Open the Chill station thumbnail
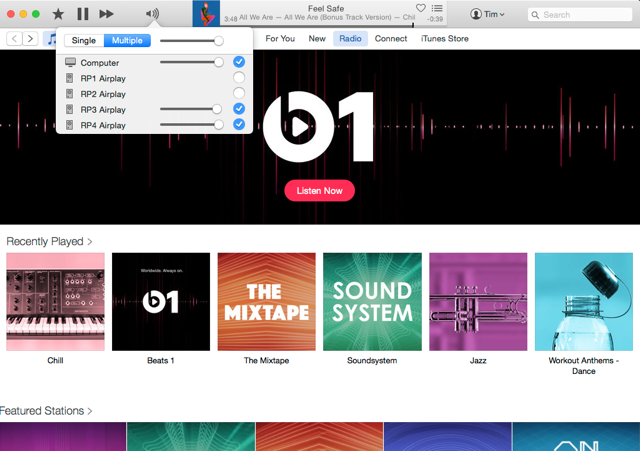640x451 pixels. tap(56, 302)
